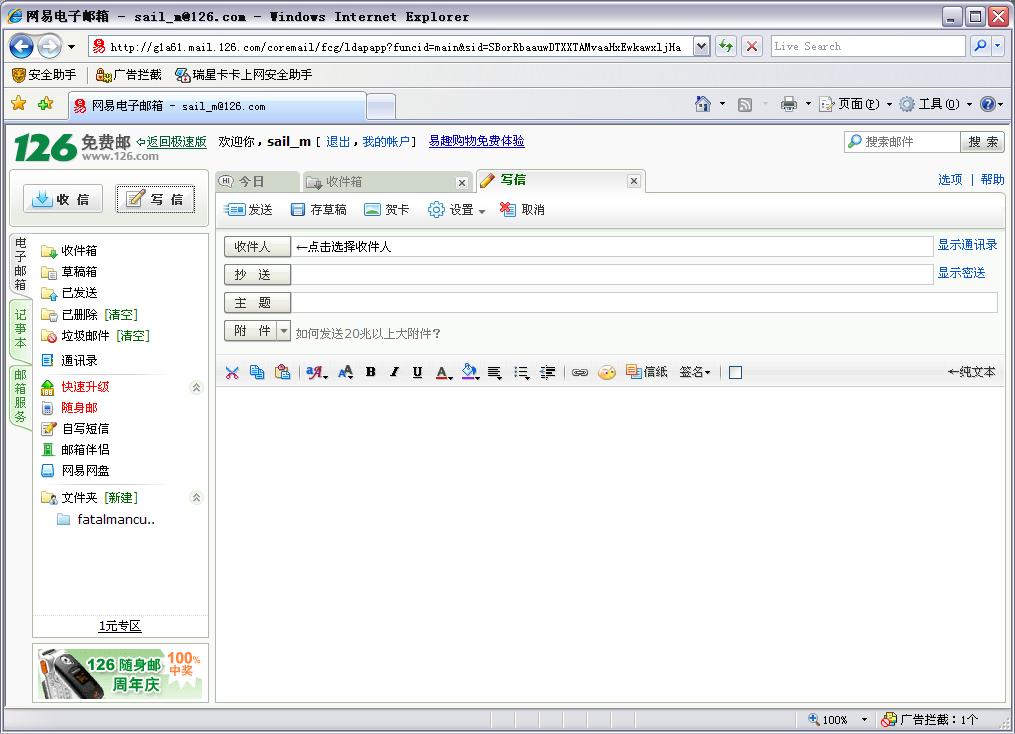Close the 写信 compose tab
Viewport: 1015px width, 734px height.
pos(634,181)
